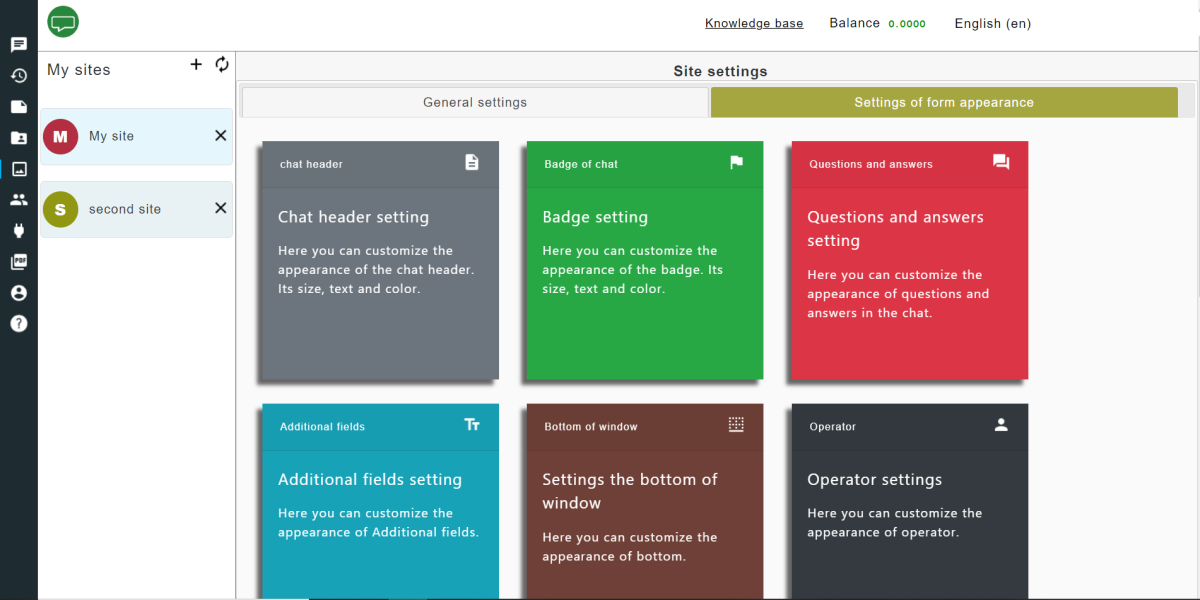Add a new site with plus icon
1200x600 pixels.
(x=196, y=65)
